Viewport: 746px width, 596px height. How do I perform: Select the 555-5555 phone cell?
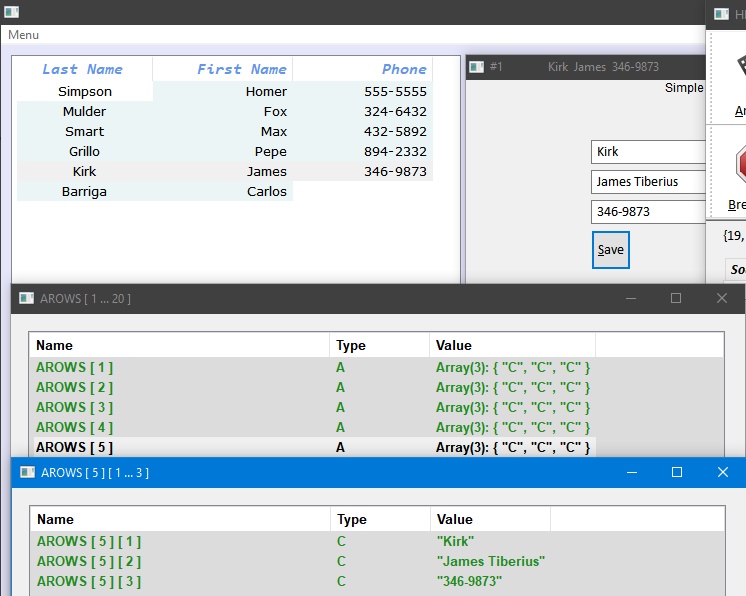363,91
